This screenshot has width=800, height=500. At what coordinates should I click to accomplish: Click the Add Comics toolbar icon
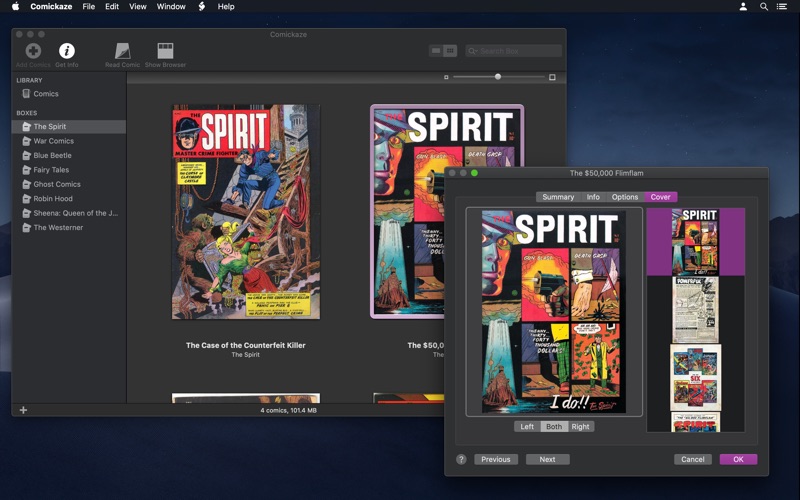(x=33, y=51)
